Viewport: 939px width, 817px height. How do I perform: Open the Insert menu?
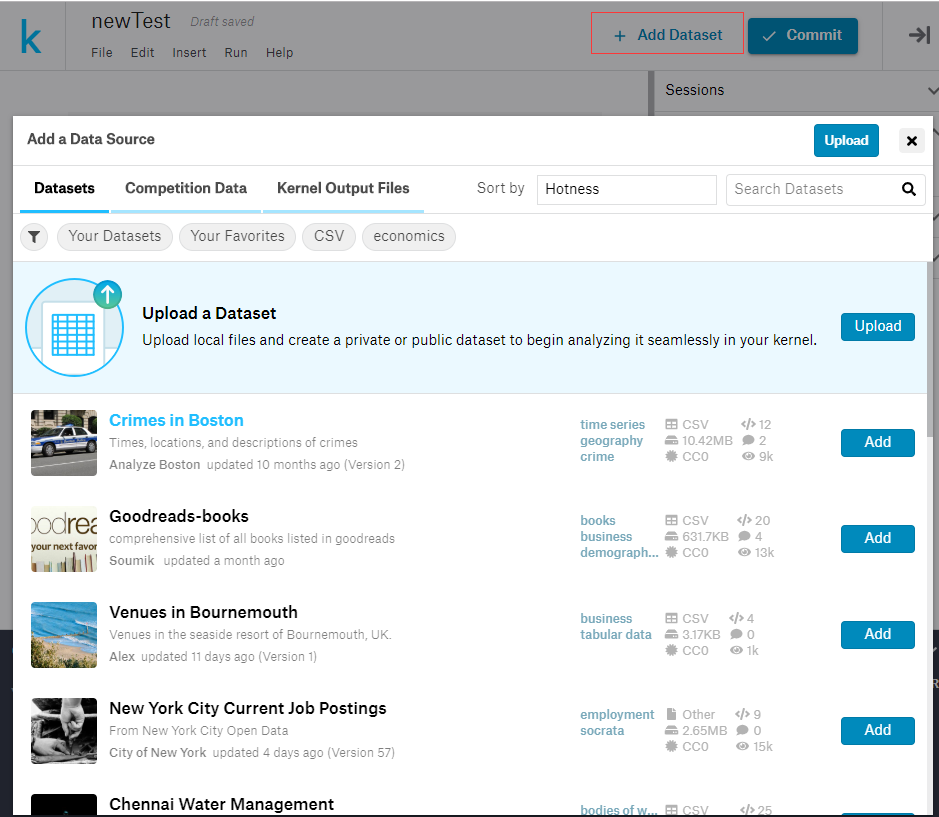(189, 53)
